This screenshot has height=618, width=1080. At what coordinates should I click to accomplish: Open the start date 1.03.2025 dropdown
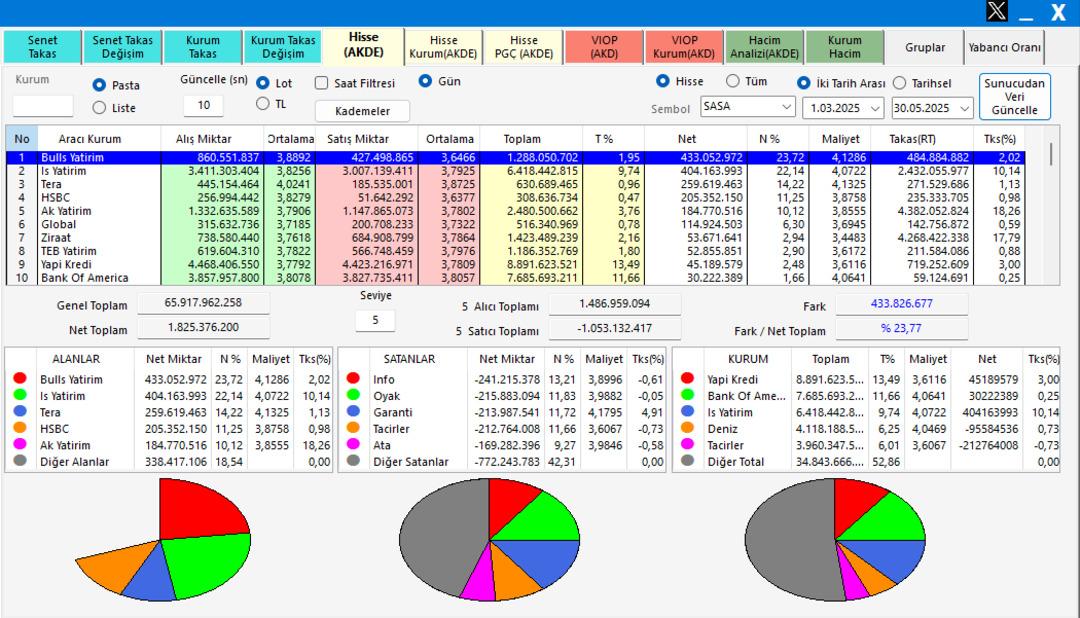click(x=875, y=108)
